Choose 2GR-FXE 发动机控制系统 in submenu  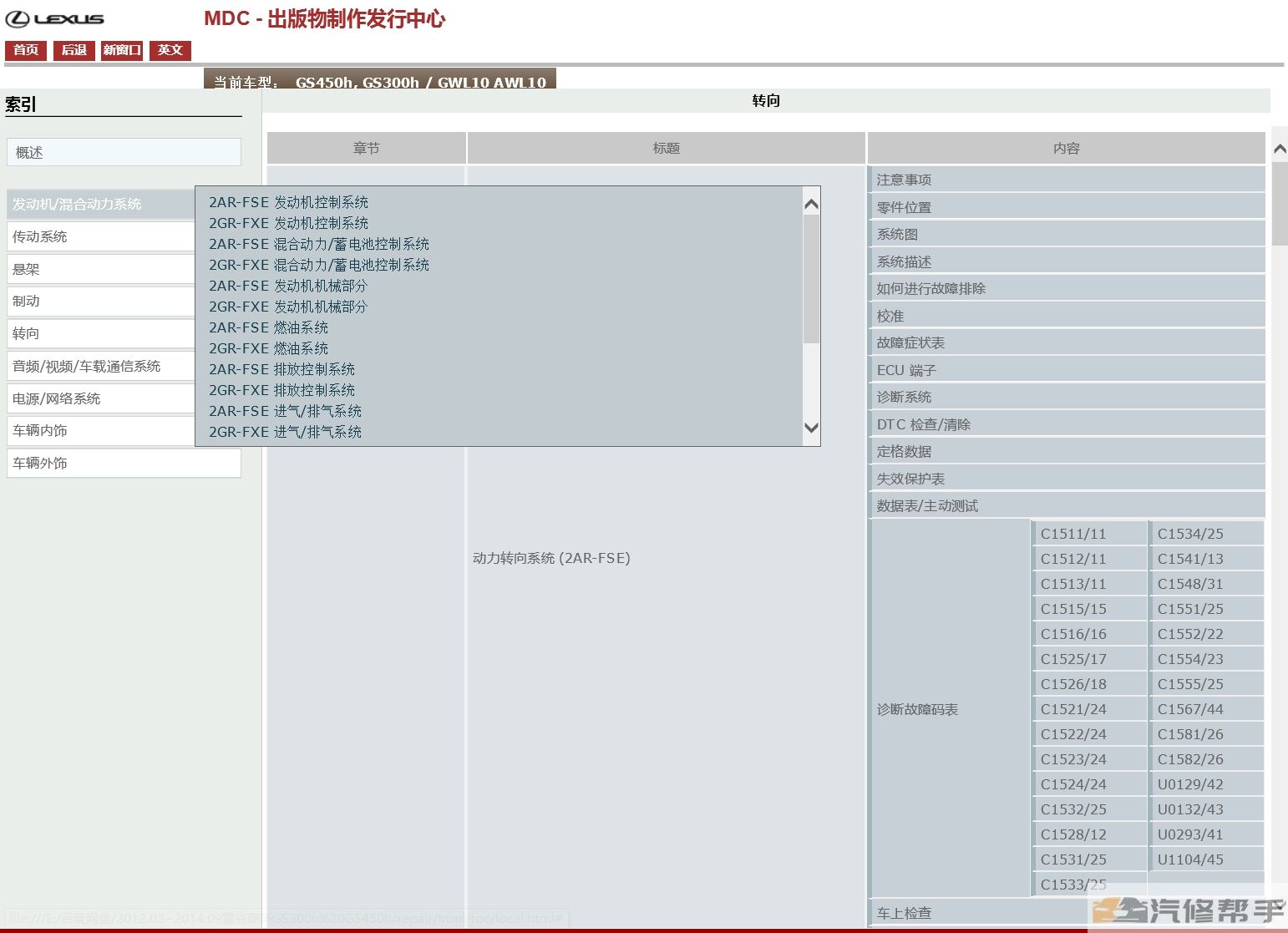click(288, 223)
